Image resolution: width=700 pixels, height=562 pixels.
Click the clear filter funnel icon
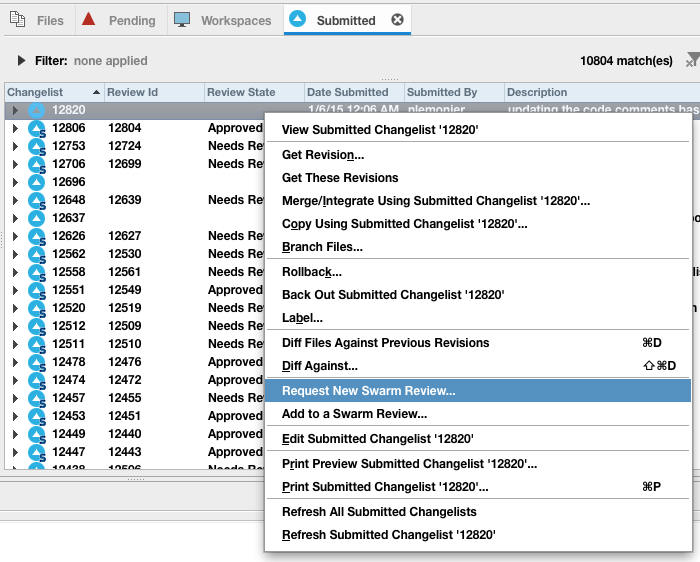(x=692, y=60)
